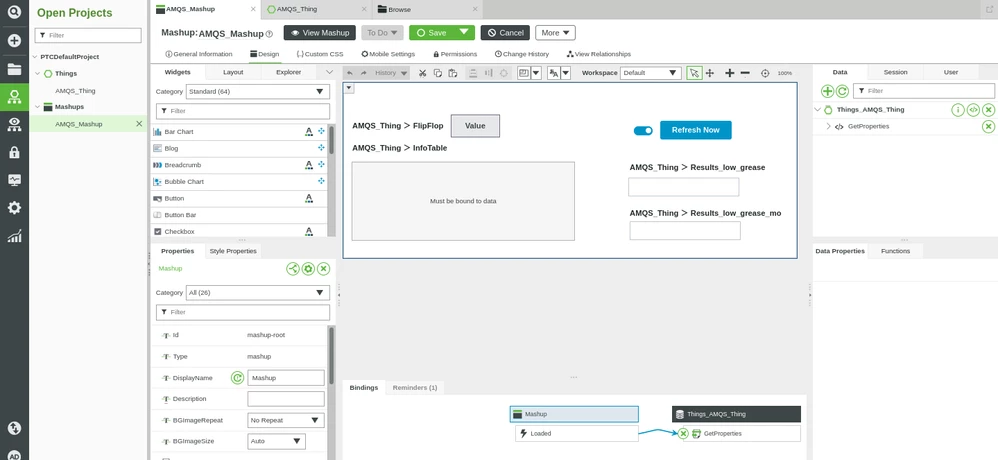Close AMQS_Mashup in the Open Projects list
Screen dimensions: 998x460
pos(139,123)
